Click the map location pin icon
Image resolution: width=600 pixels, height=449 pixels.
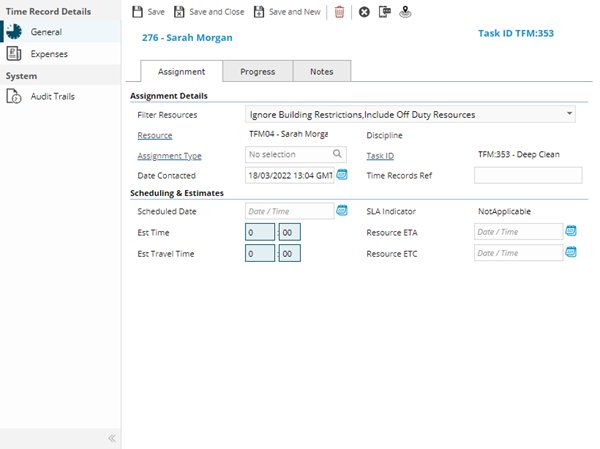pos(404,12)
